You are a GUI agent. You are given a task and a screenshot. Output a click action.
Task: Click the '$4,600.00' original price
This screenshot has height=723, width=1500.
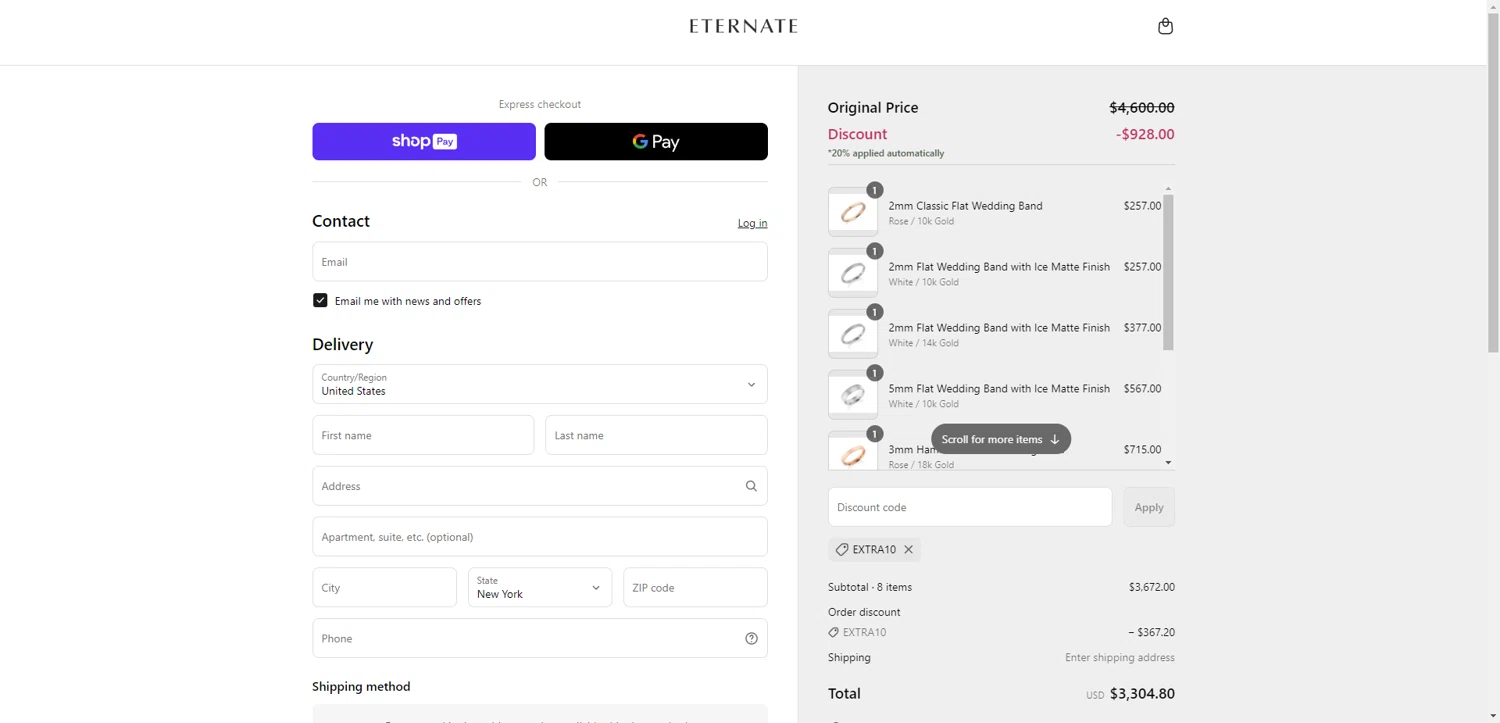coord(1142,107)
